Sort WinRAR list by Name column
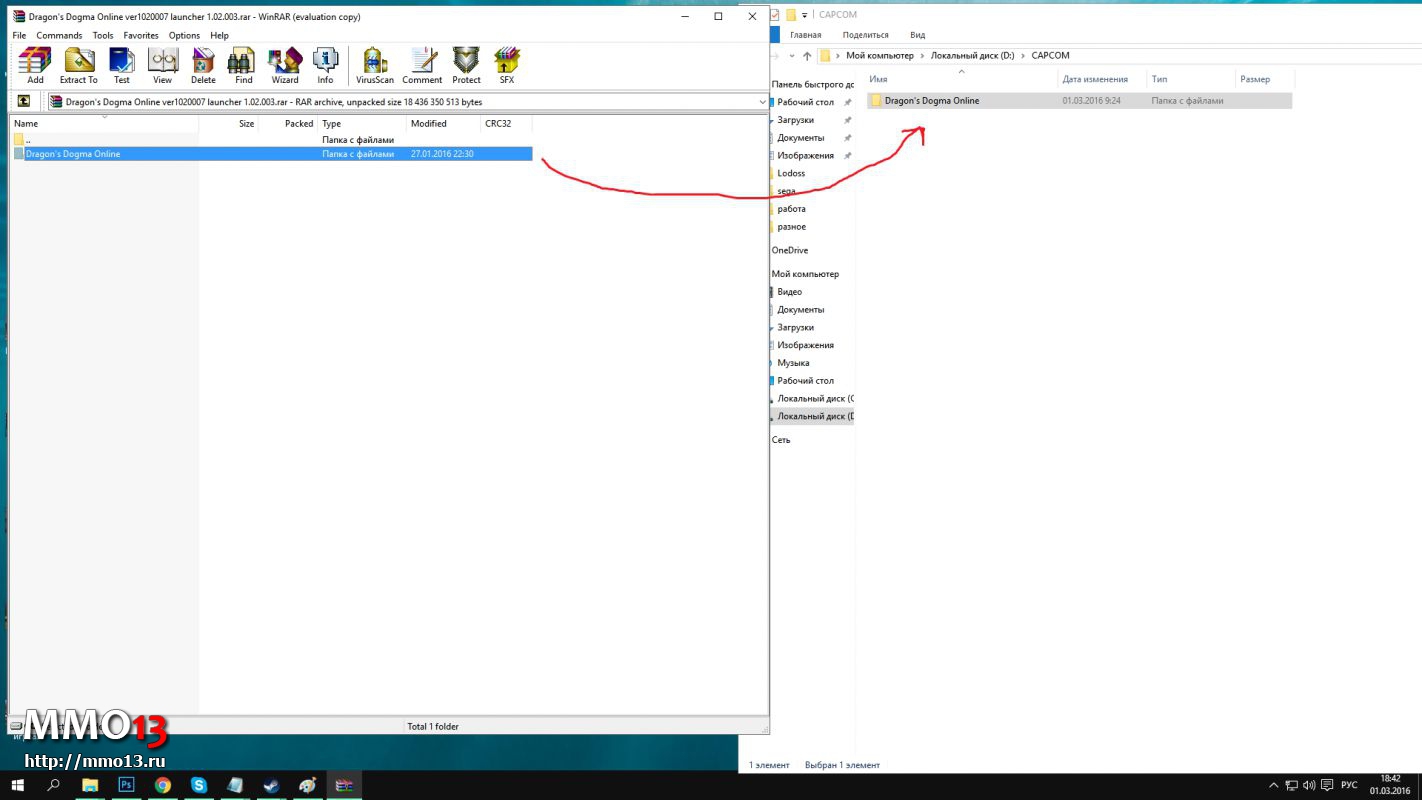This screenshot has height=800, width=1422. tap(104, 124)
